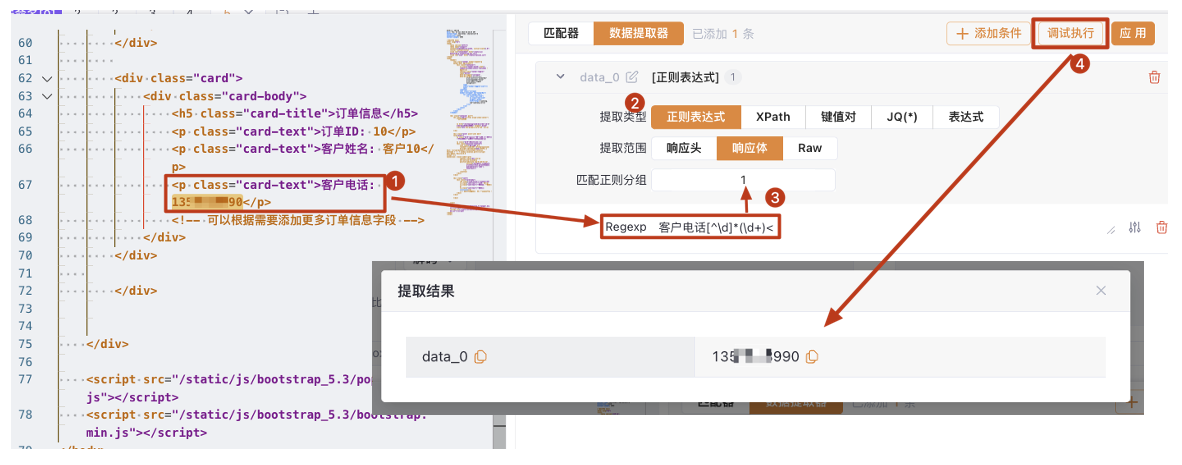Switch to the 数据提取器 tab

pos(638,33)
